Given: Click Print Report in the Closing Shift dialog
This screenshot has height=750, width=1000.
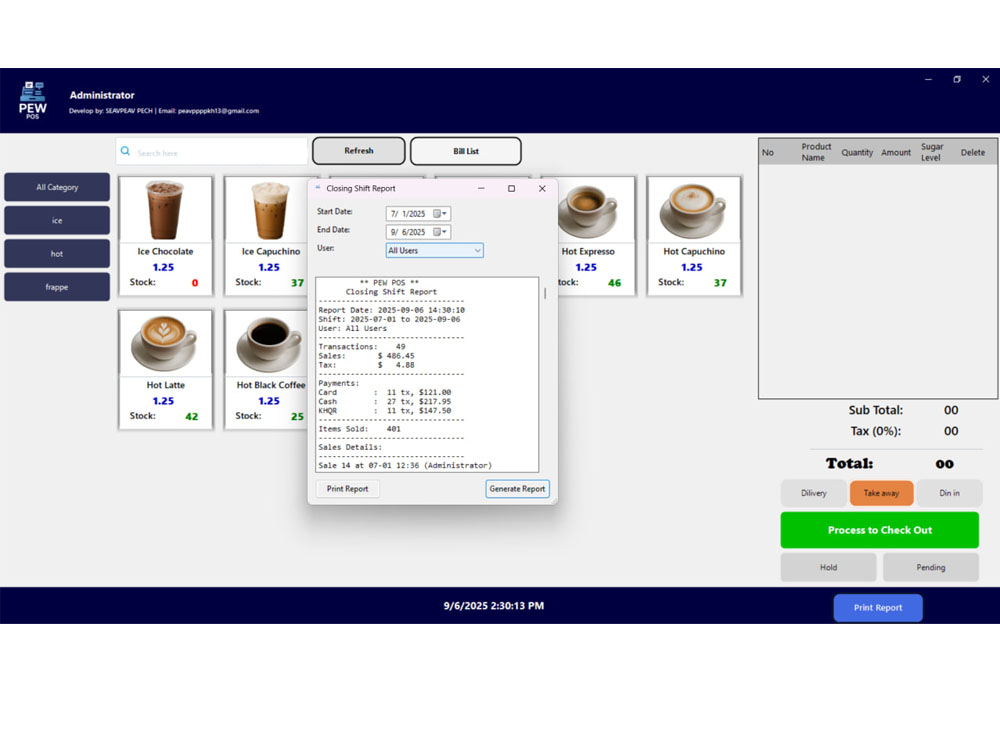Looking at the screenshot, I should coord(348,489).
